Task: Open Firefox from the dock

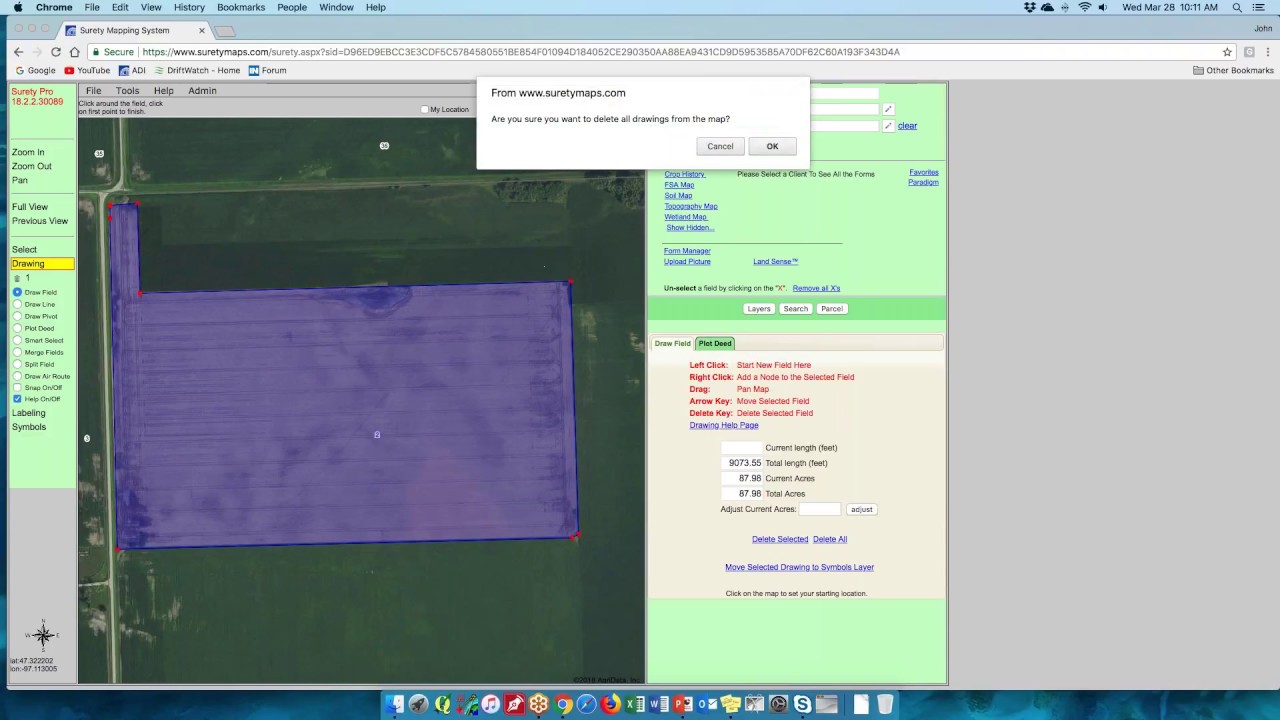Action: (x=611, y=704)
